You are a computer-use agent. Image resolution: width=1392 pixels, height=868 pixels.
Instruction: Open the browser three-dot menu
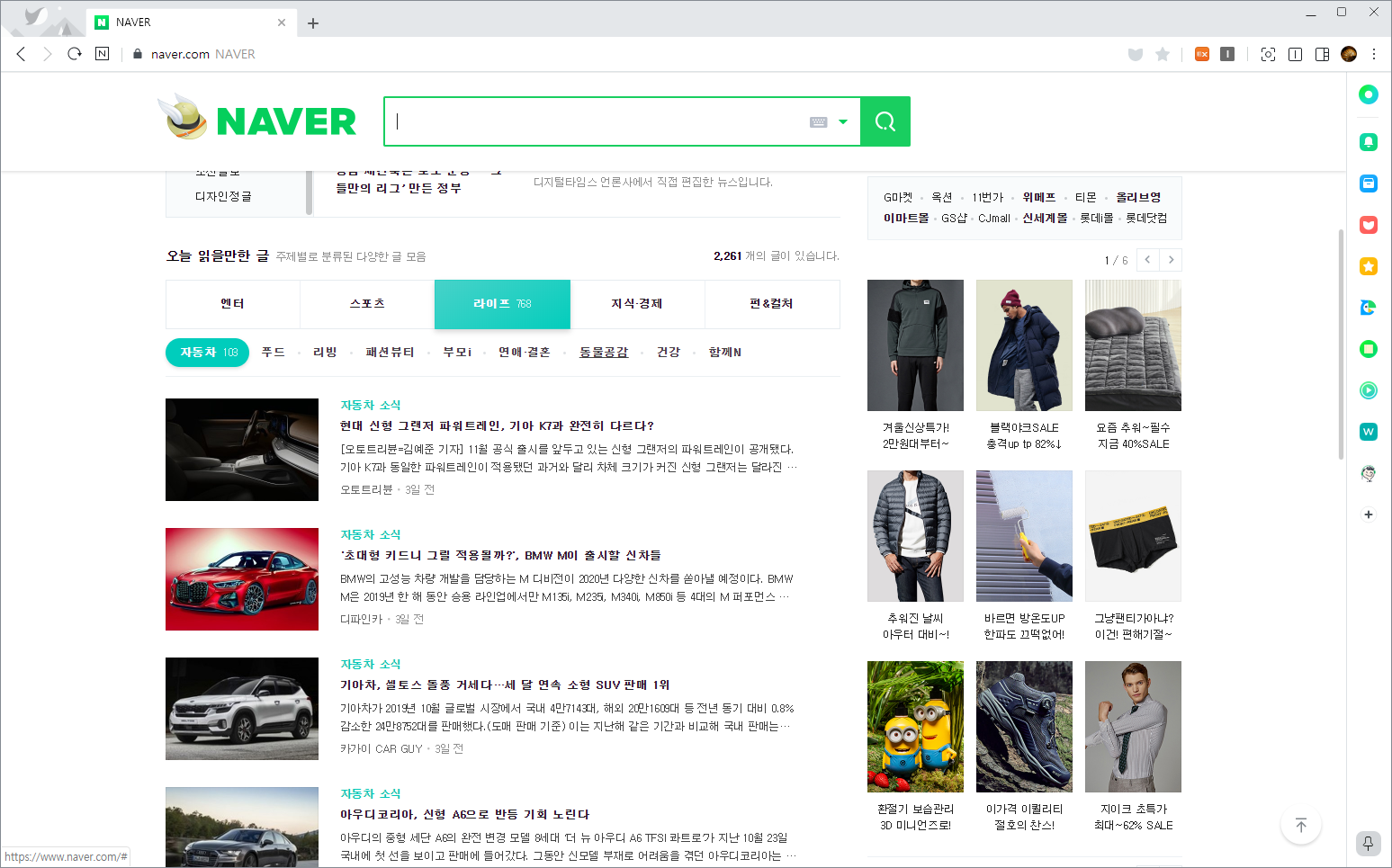pyautogui.click(x=1374, y=54)
